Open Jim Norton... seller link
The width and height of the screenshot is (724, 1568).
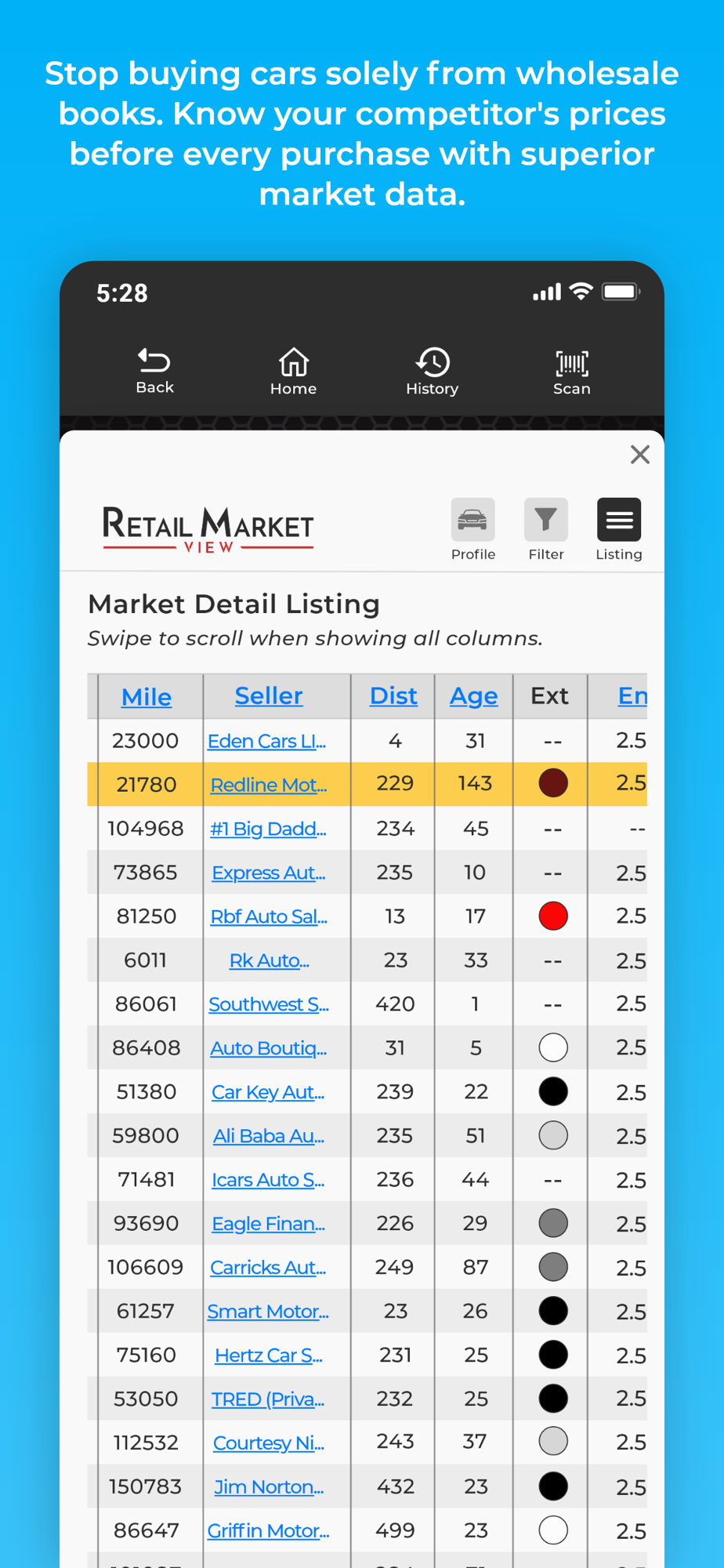pos(269,1487)
